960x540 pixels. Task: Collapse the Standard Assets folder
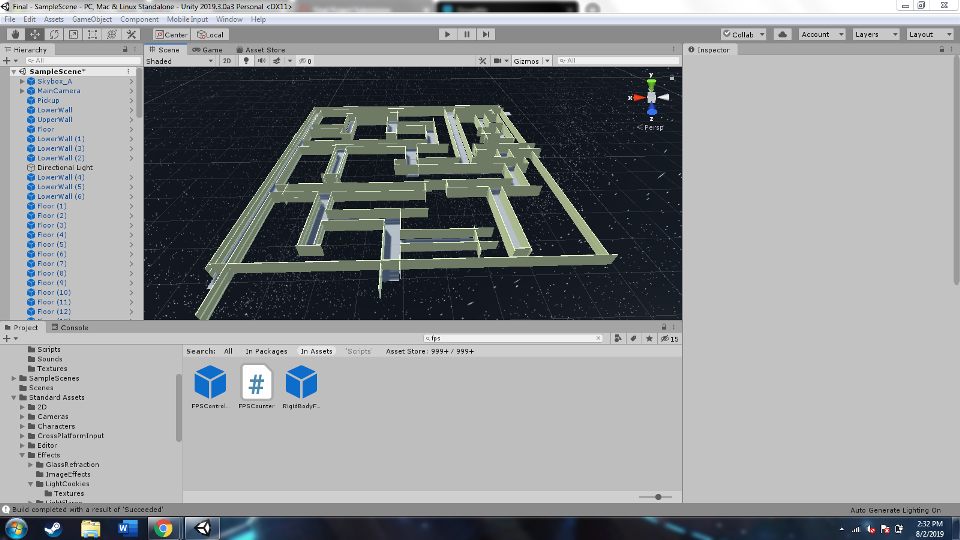[x=14, y=398]
